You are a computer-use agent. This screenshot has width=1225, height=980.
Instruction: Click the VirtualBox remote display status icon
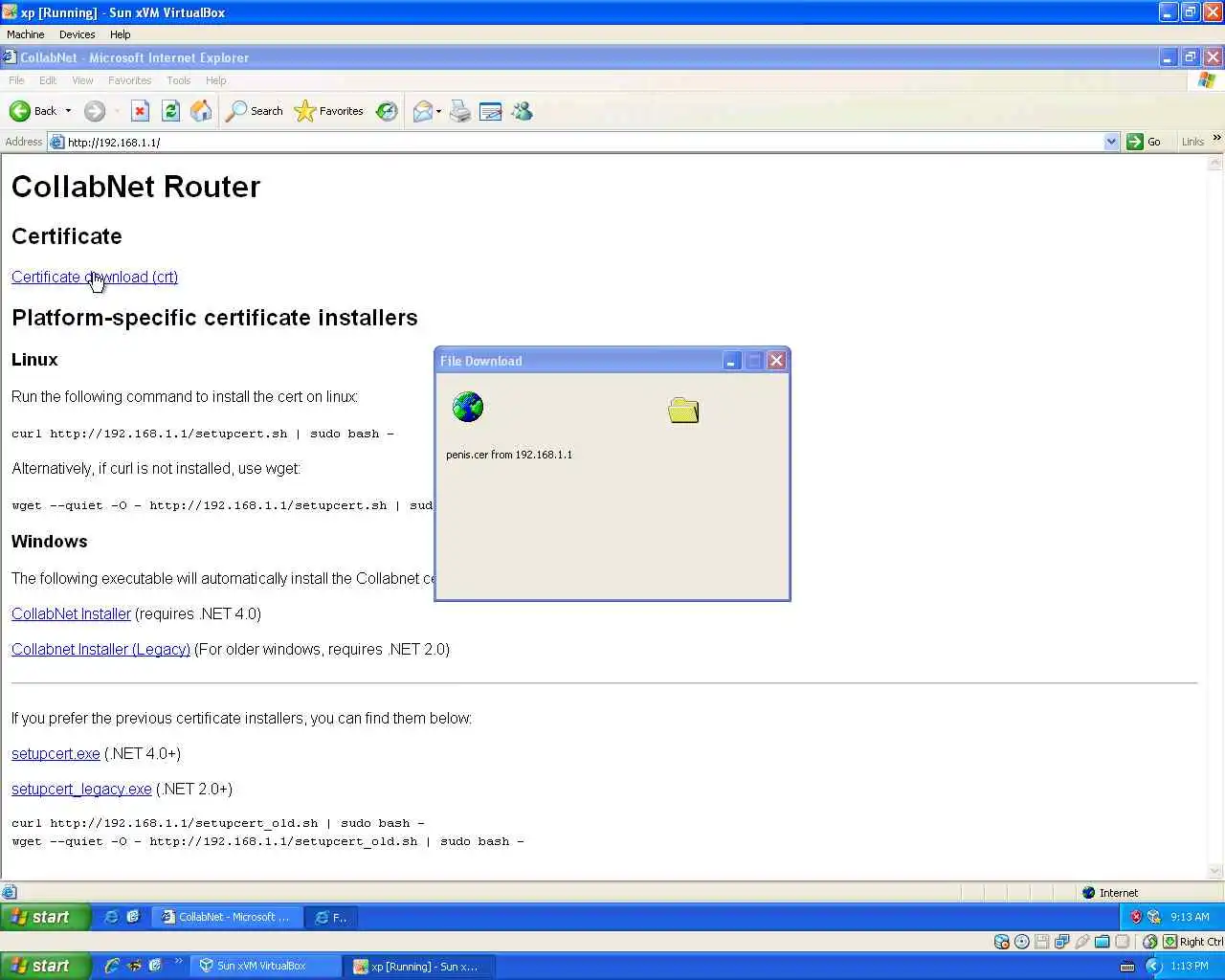pyautogui.click(x=1123, y=942)
